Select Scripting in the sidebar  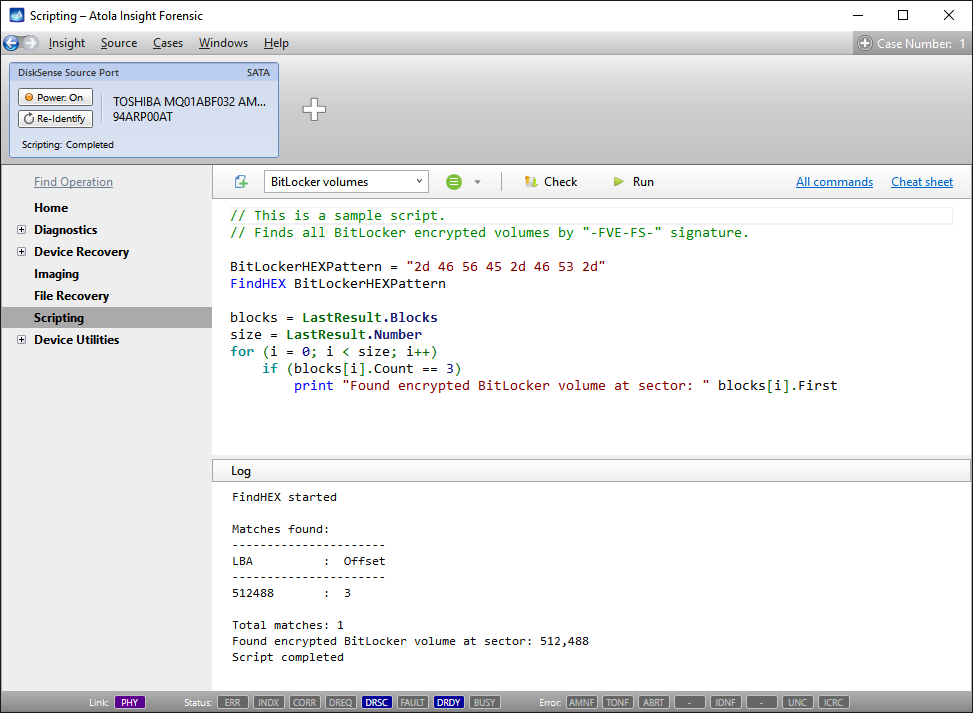pos(107,317)
